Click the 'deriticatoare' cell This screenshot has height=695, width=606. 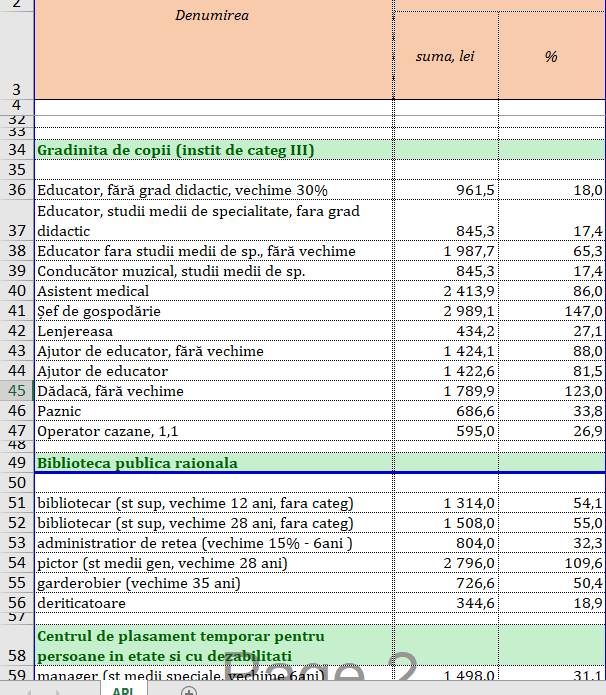tap(213, 603)
